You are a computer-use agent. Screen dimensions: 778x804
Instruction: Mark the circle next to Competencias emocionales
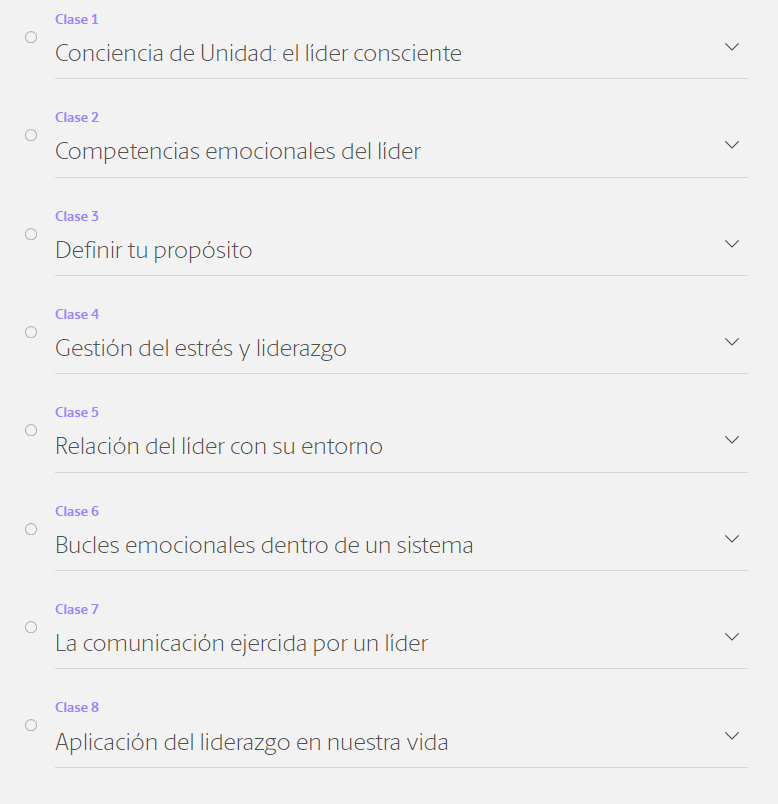(x=31, y=135)
